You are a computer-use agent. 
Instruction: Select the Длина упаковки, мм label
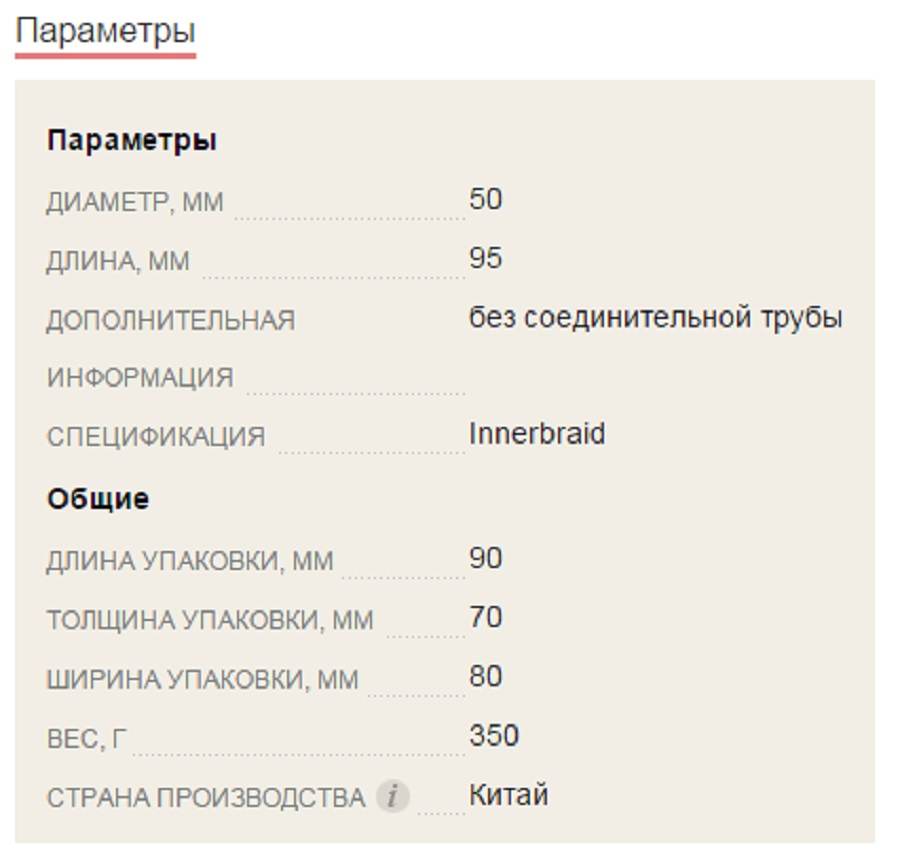click(x=190, y=561)
